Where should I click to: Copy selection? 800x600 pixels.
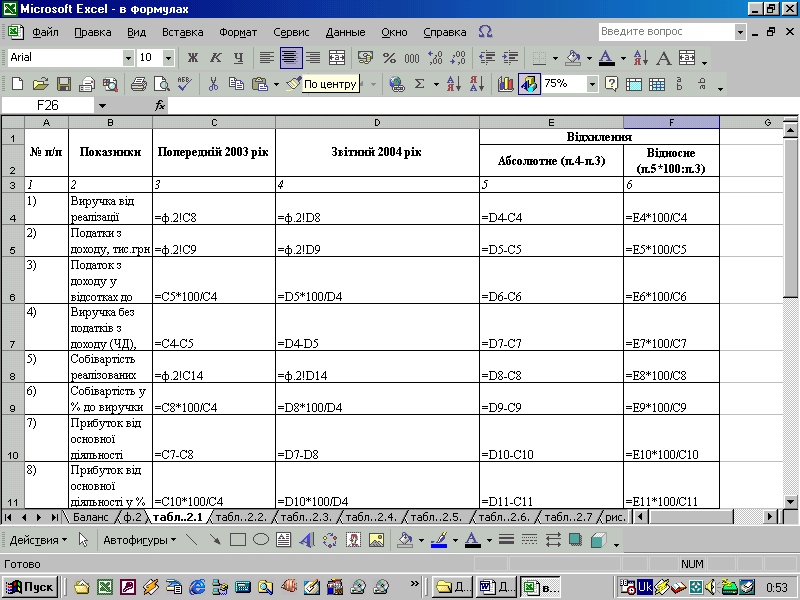pyautogui.click(x=236, y=84)
